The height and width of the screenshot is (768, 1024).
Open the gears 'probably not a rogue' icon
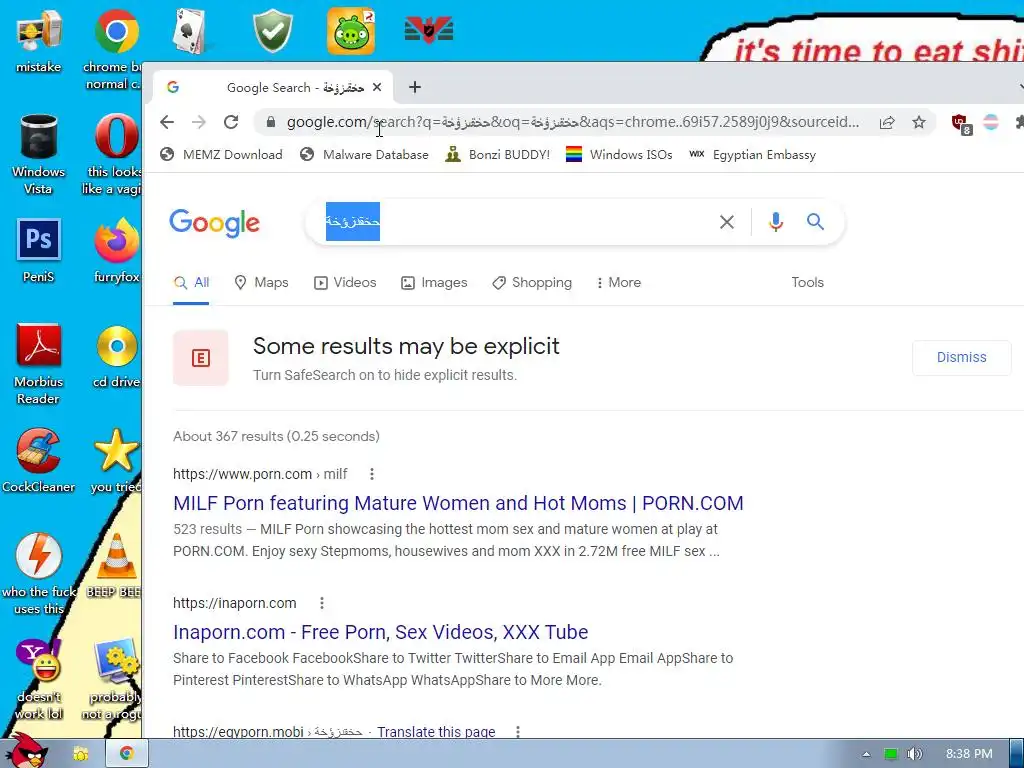pyautogui.click(x=117, y=661)
